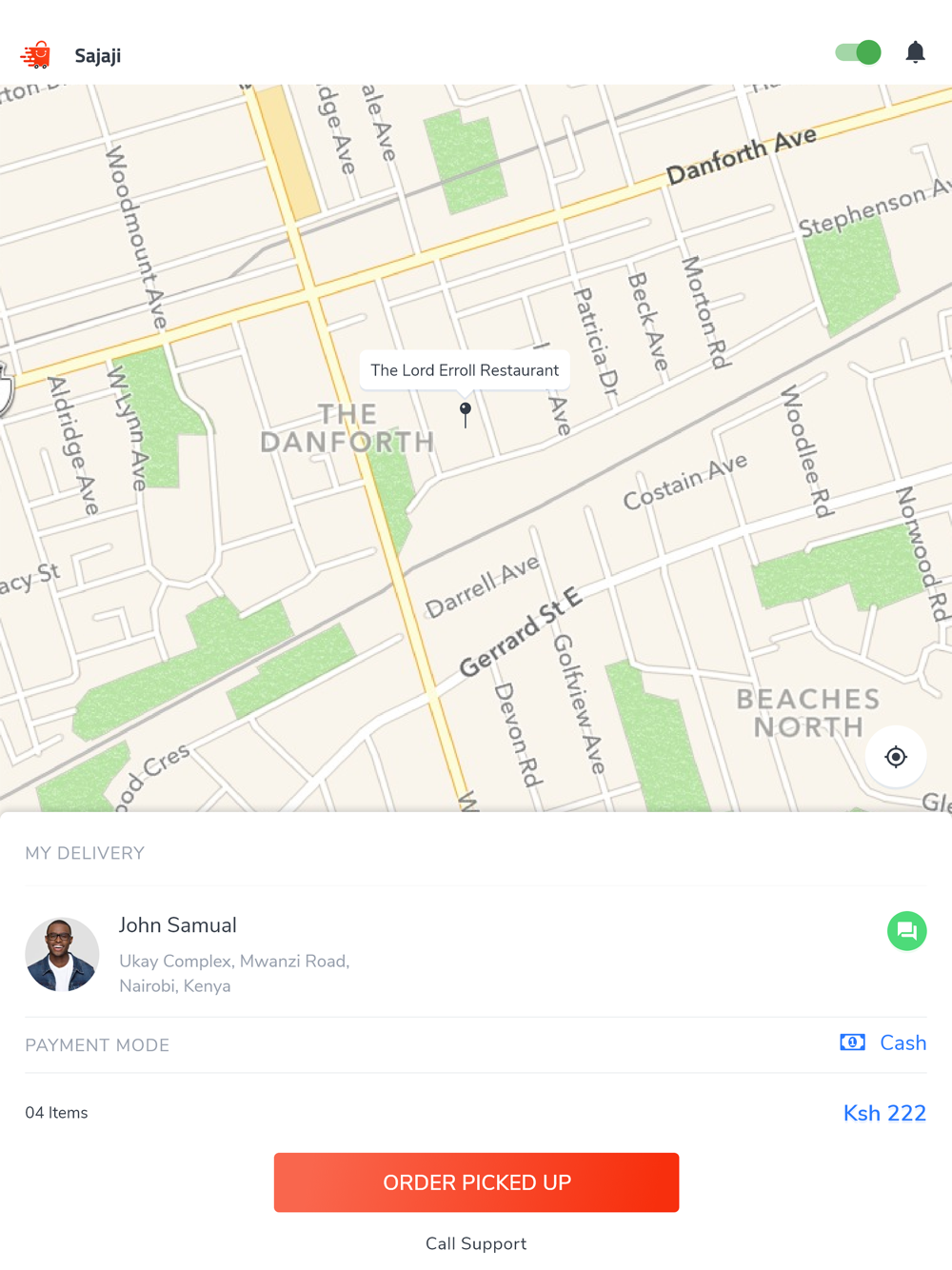This screenshot has width=952, height=1270.
Task: Click John Samual's profile photo
Action: tap(62, 955)
